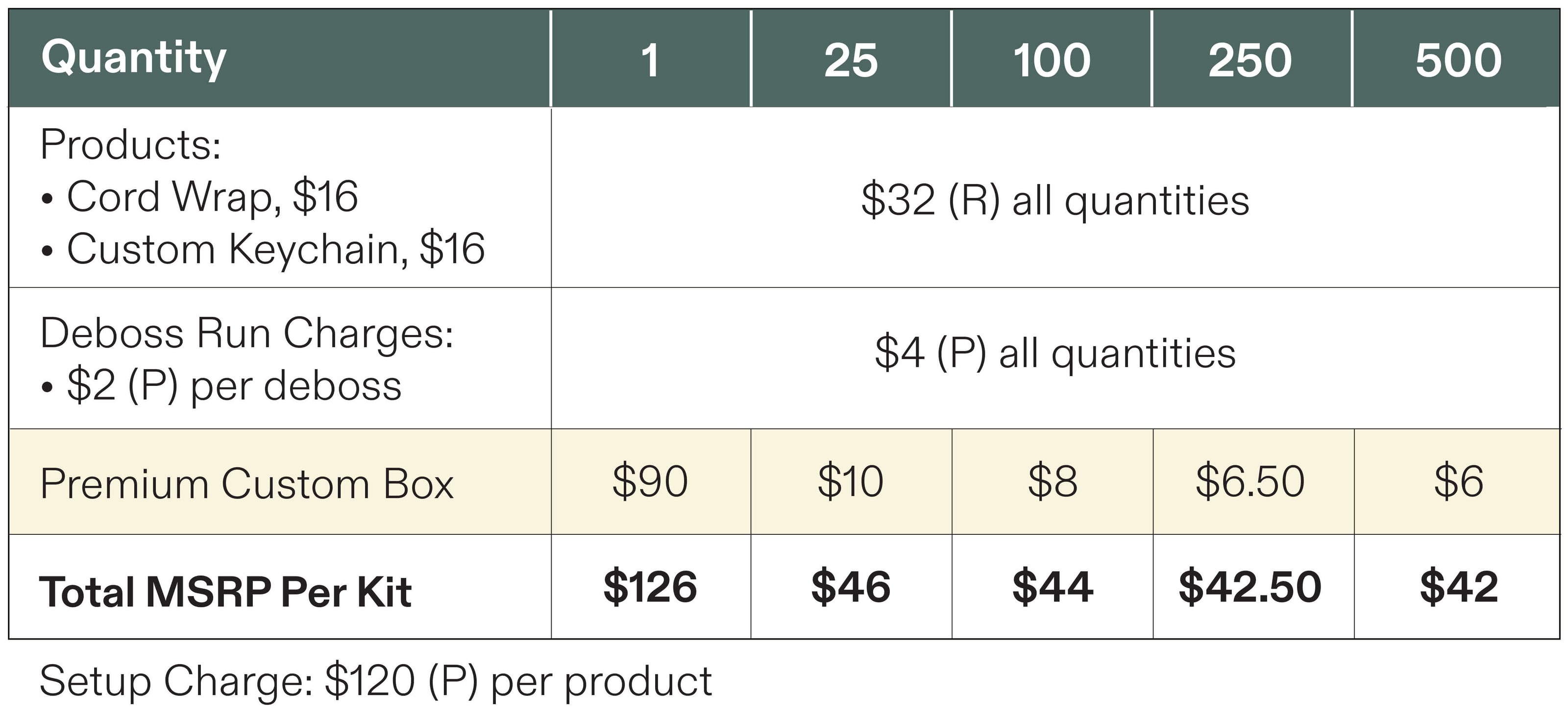
Task: Click the Custom Keychain, $16 product line
Action: [263, 249]
